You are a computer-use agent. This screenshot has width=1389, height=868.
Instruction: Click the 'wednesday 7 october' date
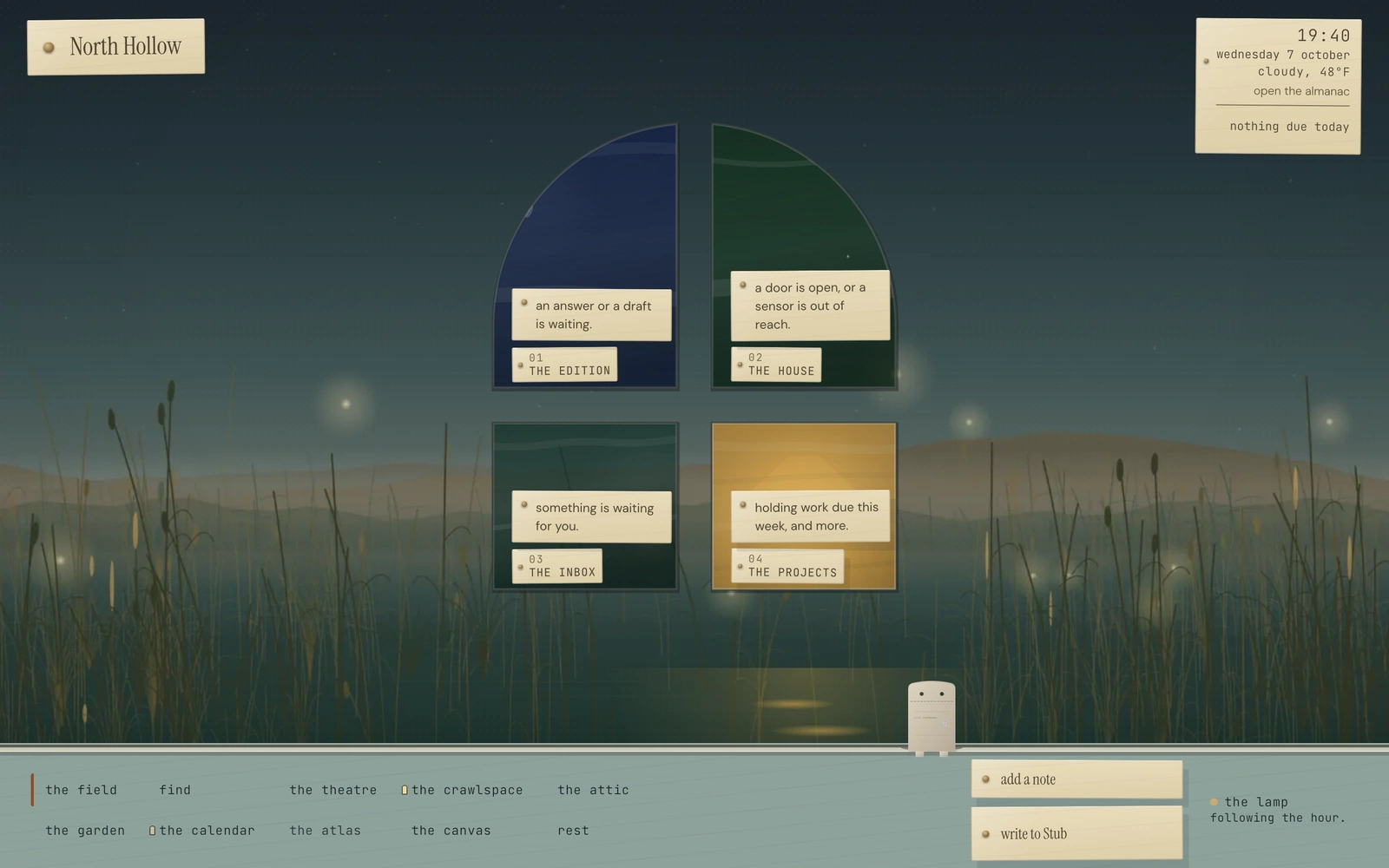click(1282, 55)
